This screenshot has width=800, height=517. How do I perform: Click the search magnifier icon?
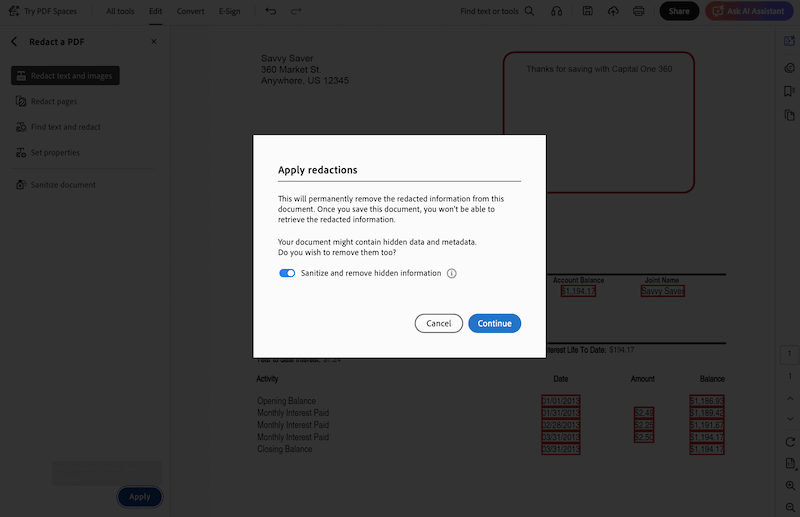[529, 11]
